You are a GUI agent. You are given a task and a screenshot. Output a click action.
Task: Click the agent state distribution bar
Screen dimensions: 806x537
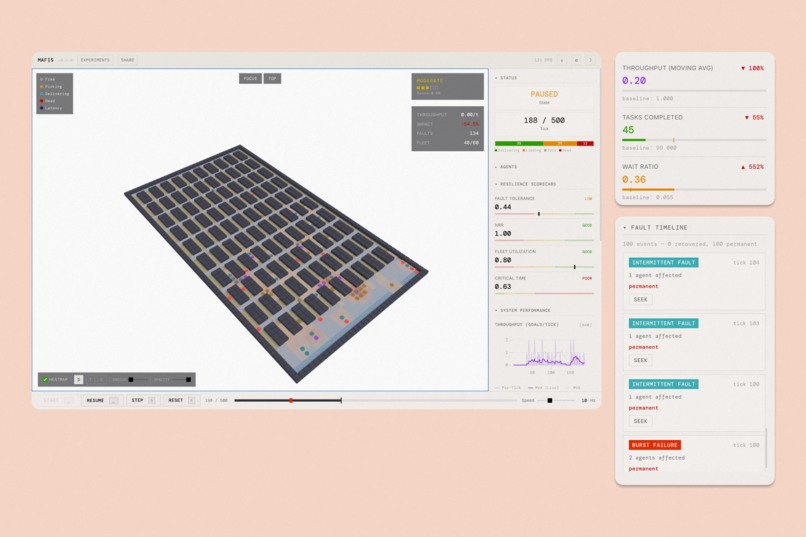(544, 143)
